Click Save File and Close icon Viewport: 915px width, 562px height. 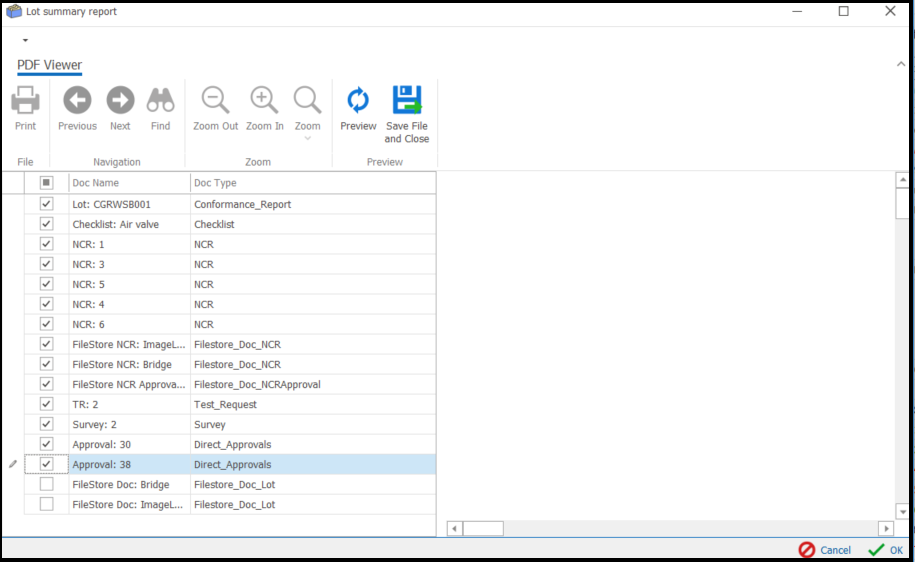pyautogui.click(x=406, y=101)
